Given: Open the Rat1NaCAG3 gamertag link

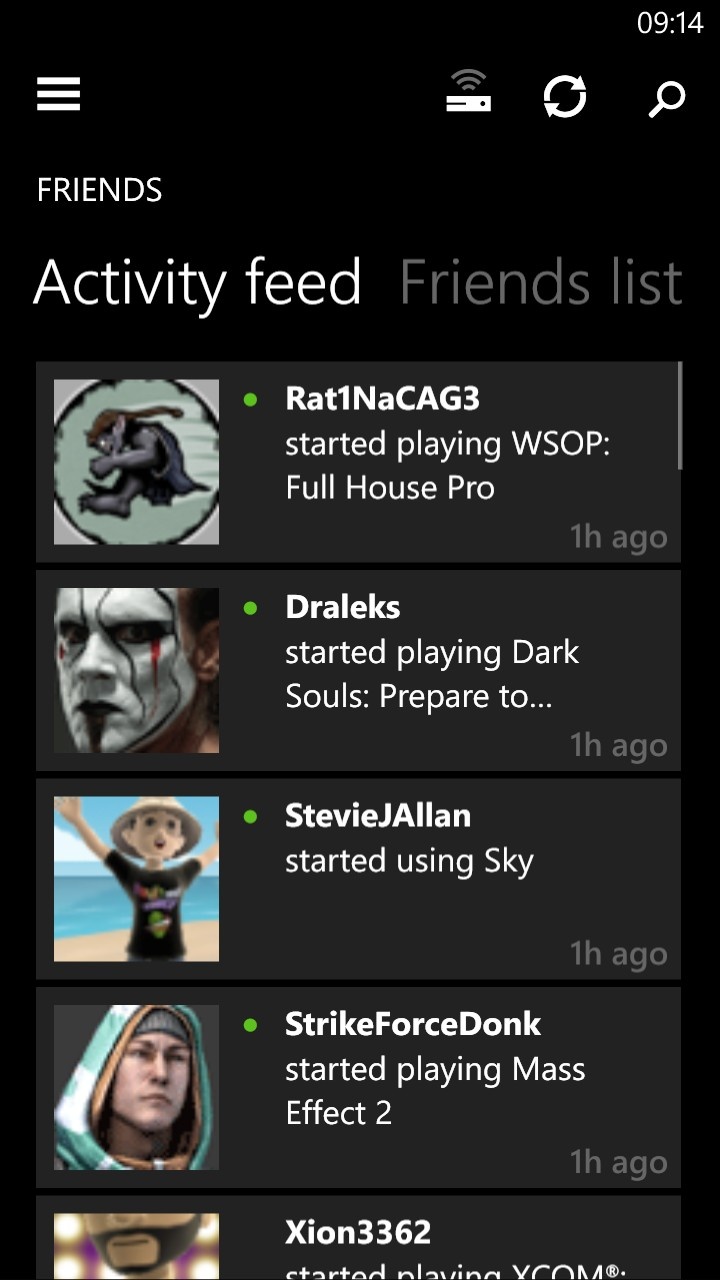Looking at the screenshot, I should (x=382, y=398).
